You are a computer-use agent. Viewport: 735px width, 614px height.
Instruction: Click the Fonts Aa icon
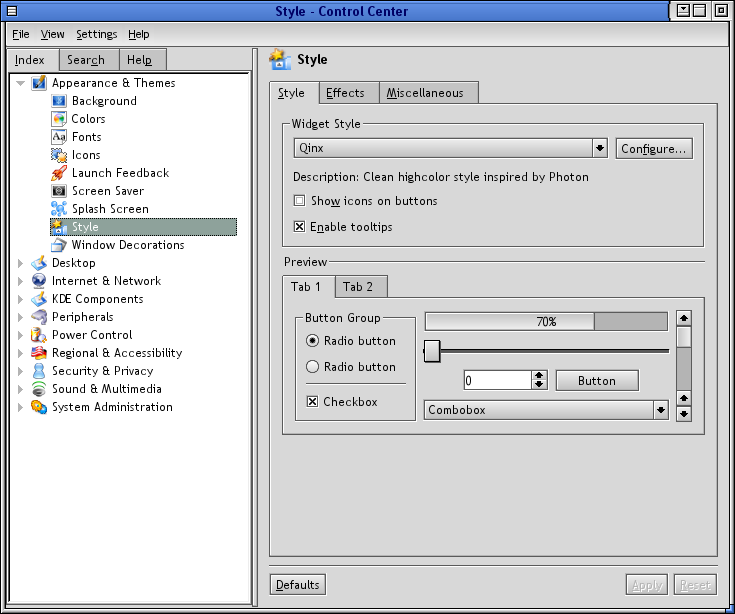59,137
